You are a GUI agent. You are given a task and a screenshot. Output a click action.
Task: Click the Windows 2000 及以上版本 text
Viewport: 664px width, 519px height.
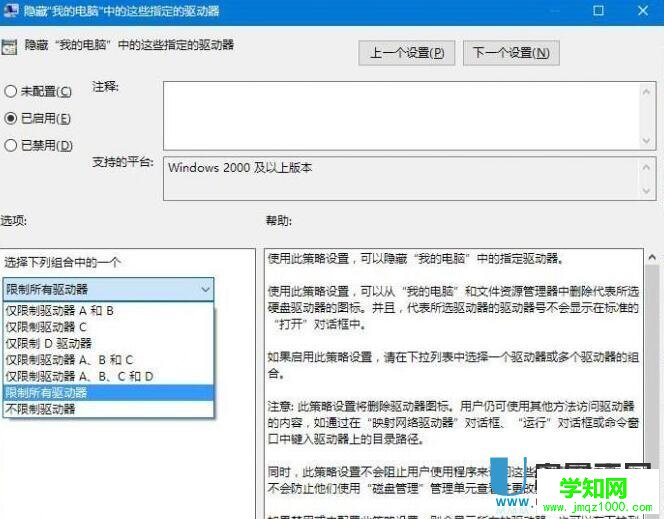240,168
